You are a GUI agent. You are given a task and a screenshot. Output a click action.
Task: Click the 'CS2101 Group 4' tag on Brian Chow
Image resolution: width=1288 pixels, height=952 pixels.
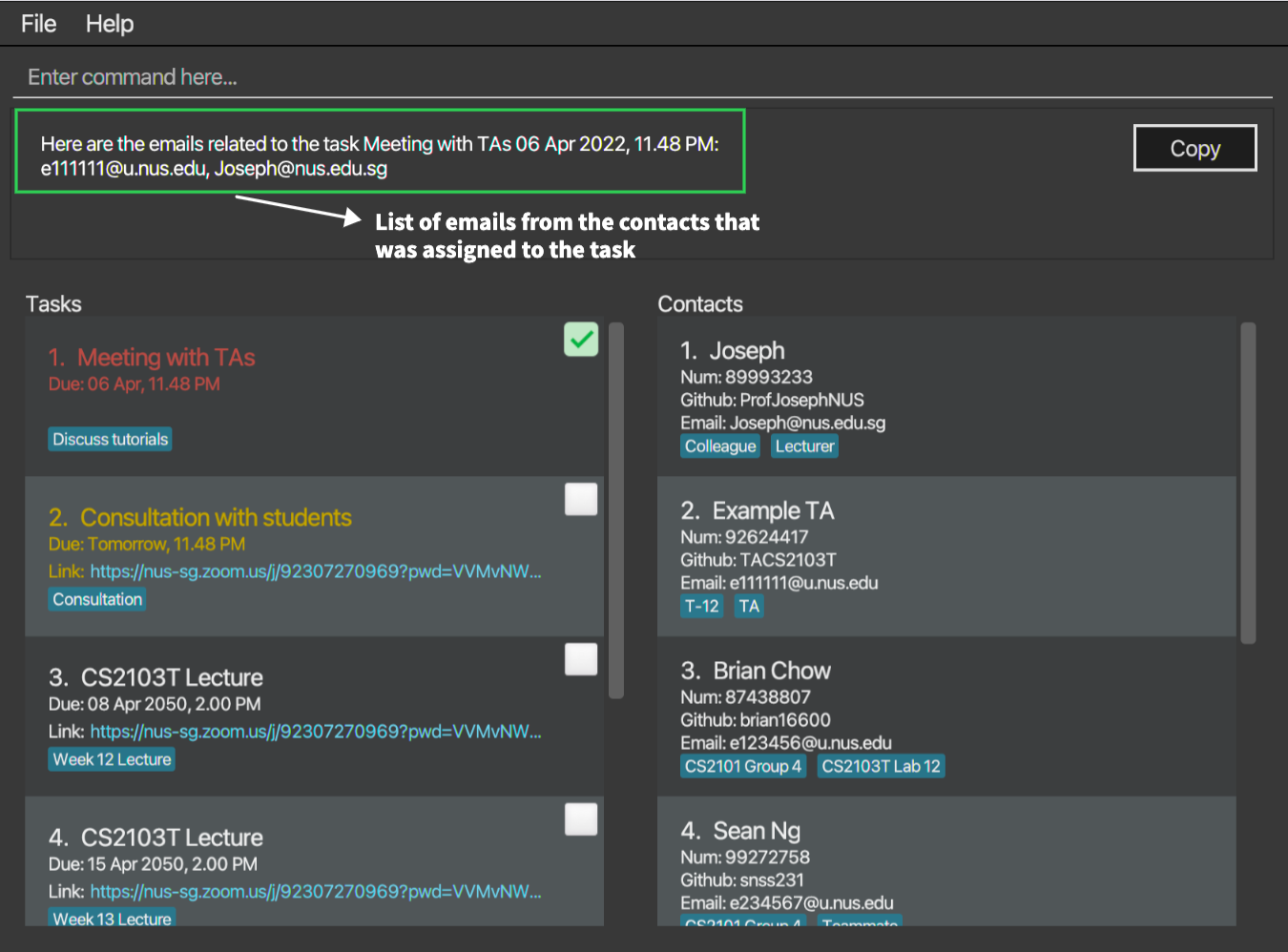click(743, 767)
